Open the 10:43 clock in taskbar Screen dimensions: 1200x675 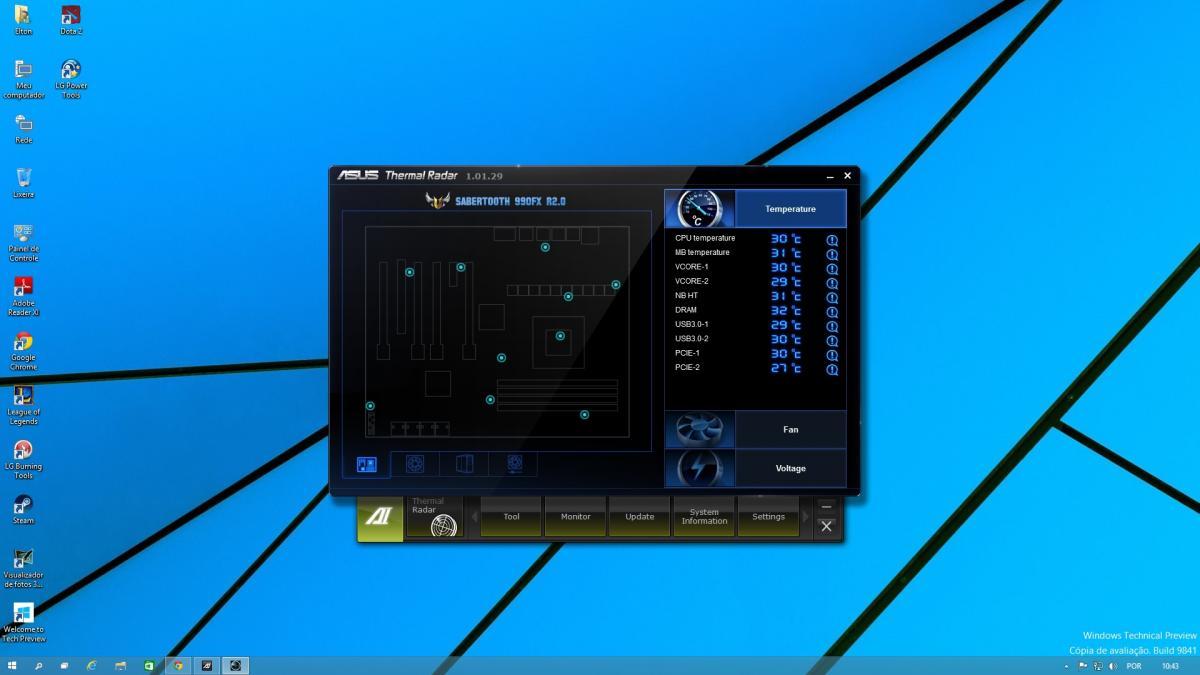[x=1170, y=666]
